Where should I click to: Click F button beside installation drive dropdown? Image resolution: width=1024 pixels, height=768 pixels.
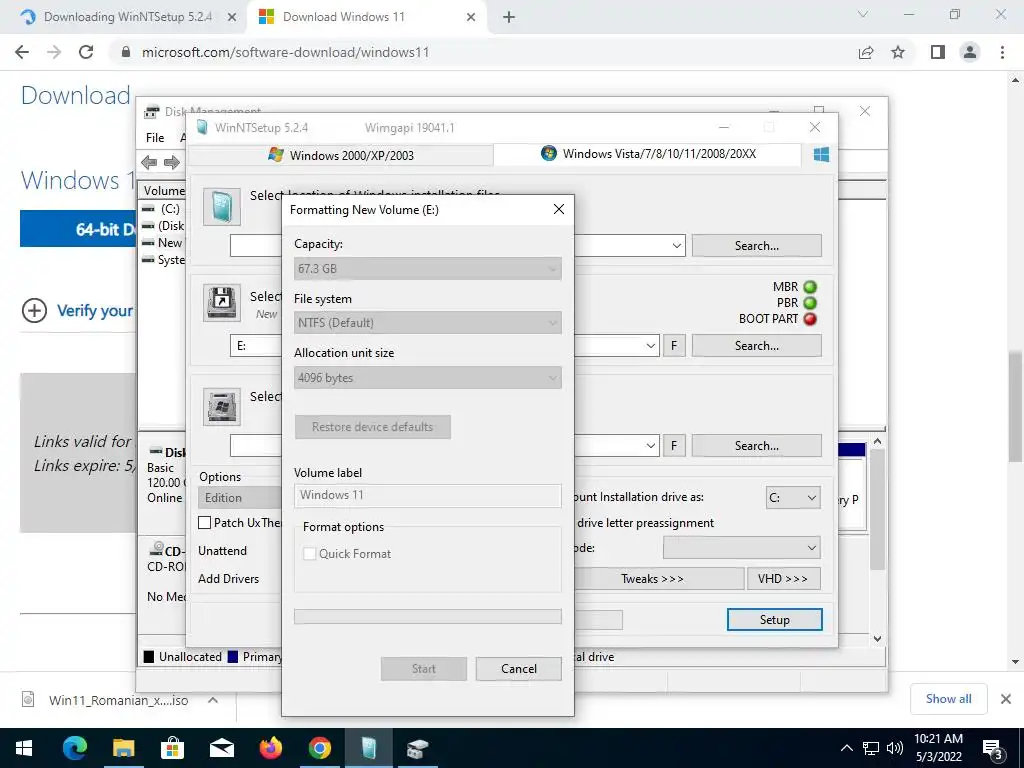click(674, 445)
